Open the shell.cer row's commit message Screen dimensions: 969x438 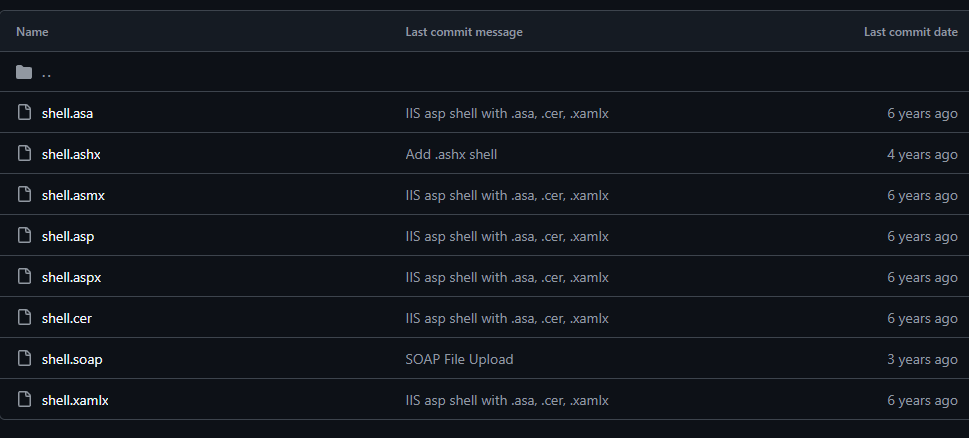[507, 319]
